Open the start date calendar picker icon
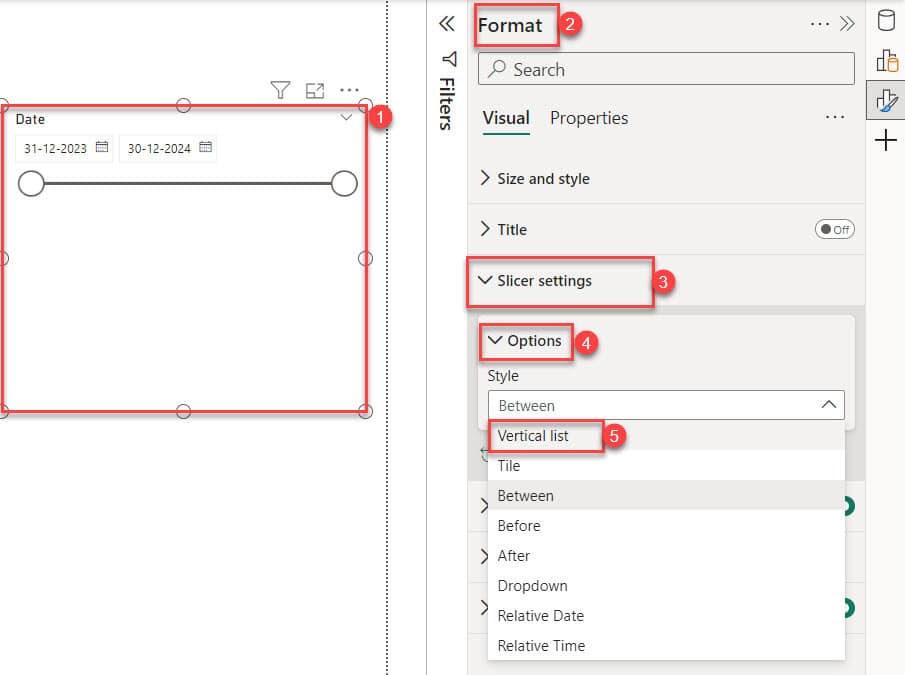 [102, 147]
